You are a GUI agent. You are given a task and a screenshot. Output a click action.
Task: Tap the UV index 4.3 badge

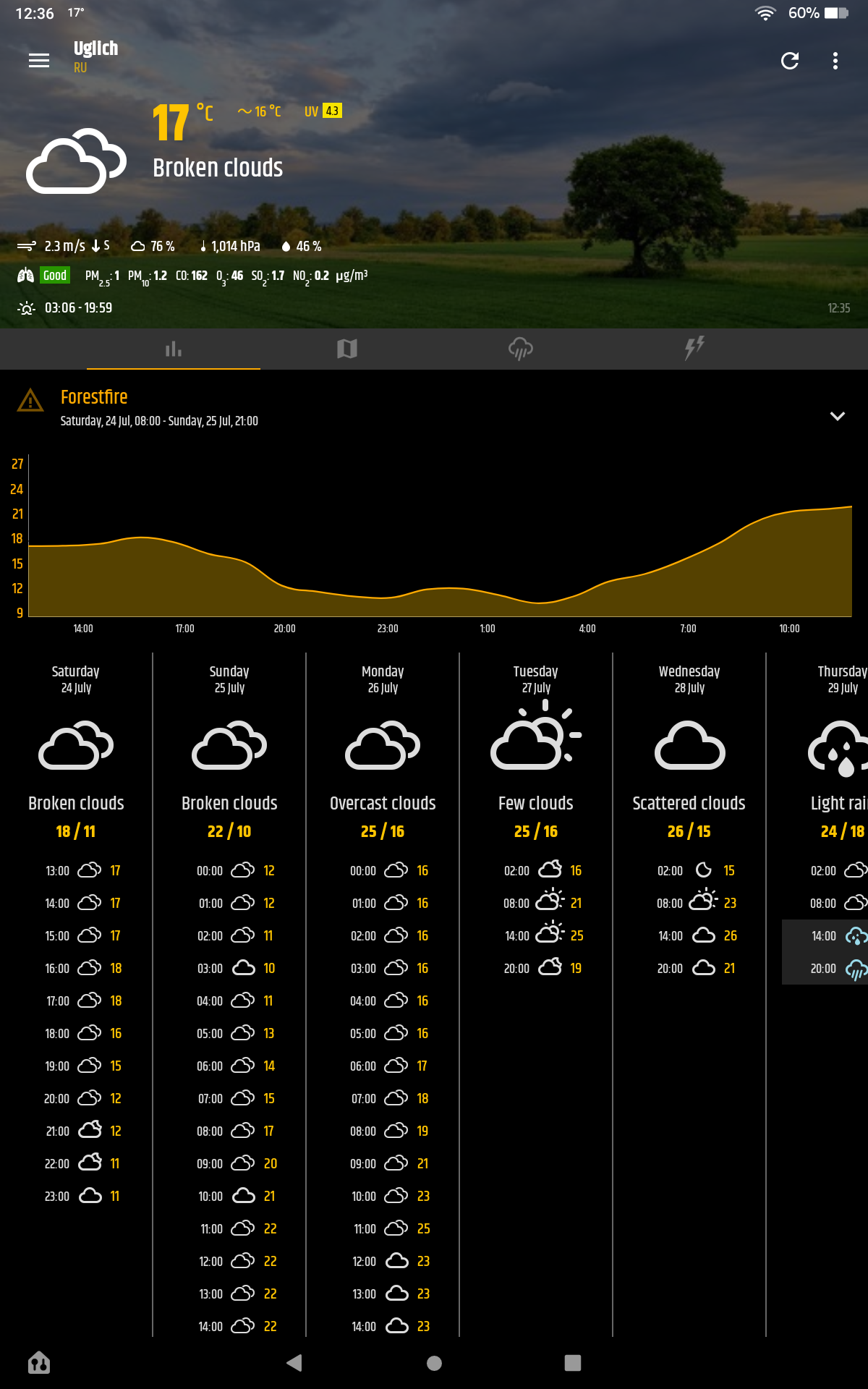331,111
